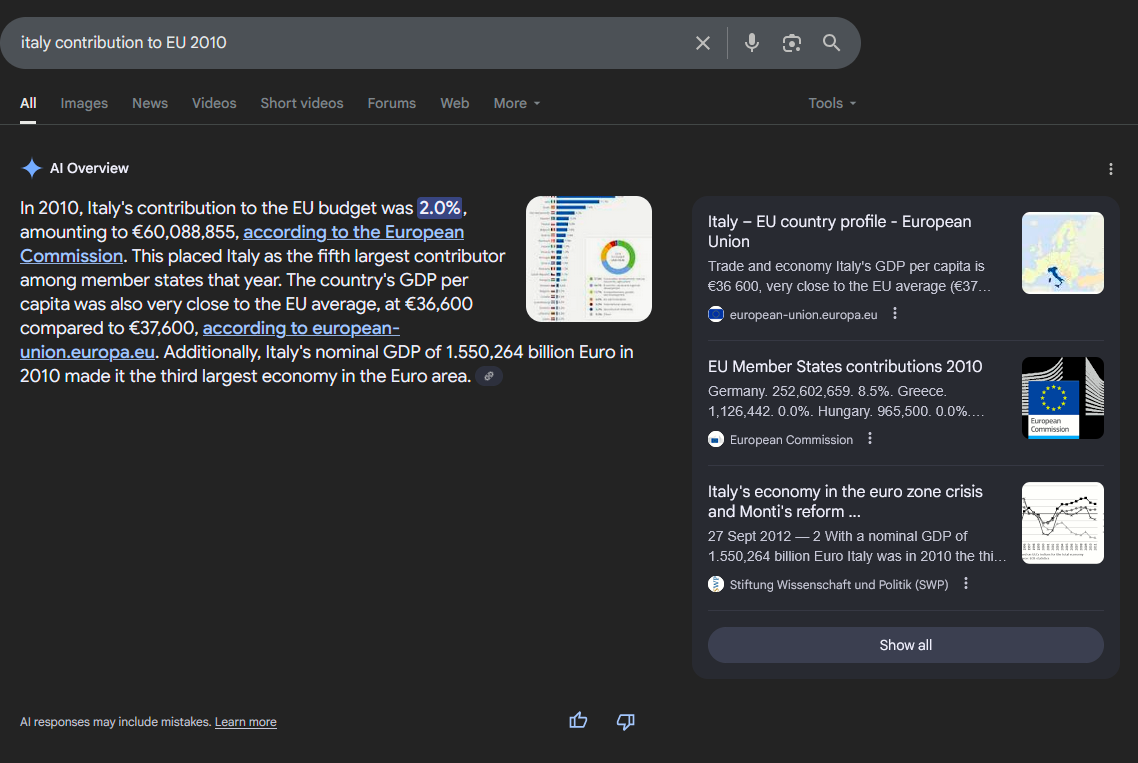Give thumbs down to AI response
Image resolution: width=1138 pixels, height=763 pixels.
tap(626, 721)
